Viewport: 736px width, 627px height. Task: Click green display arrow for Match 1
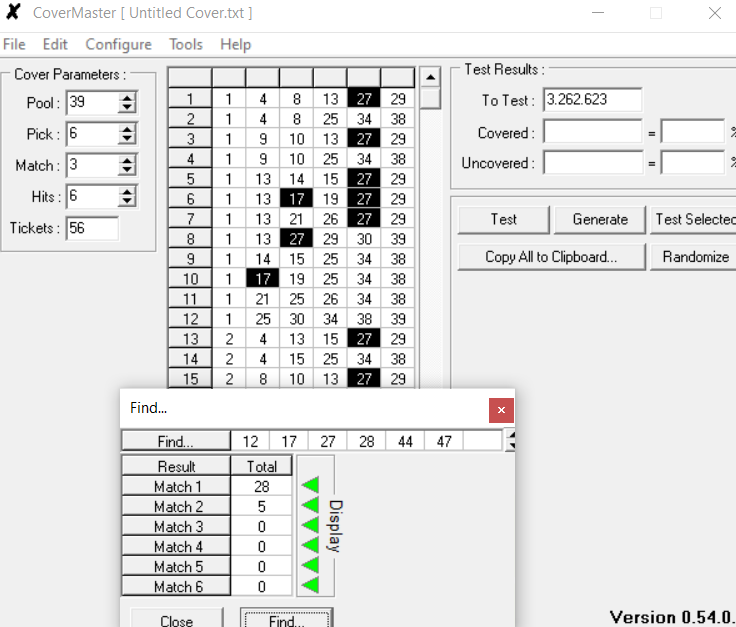310,485
